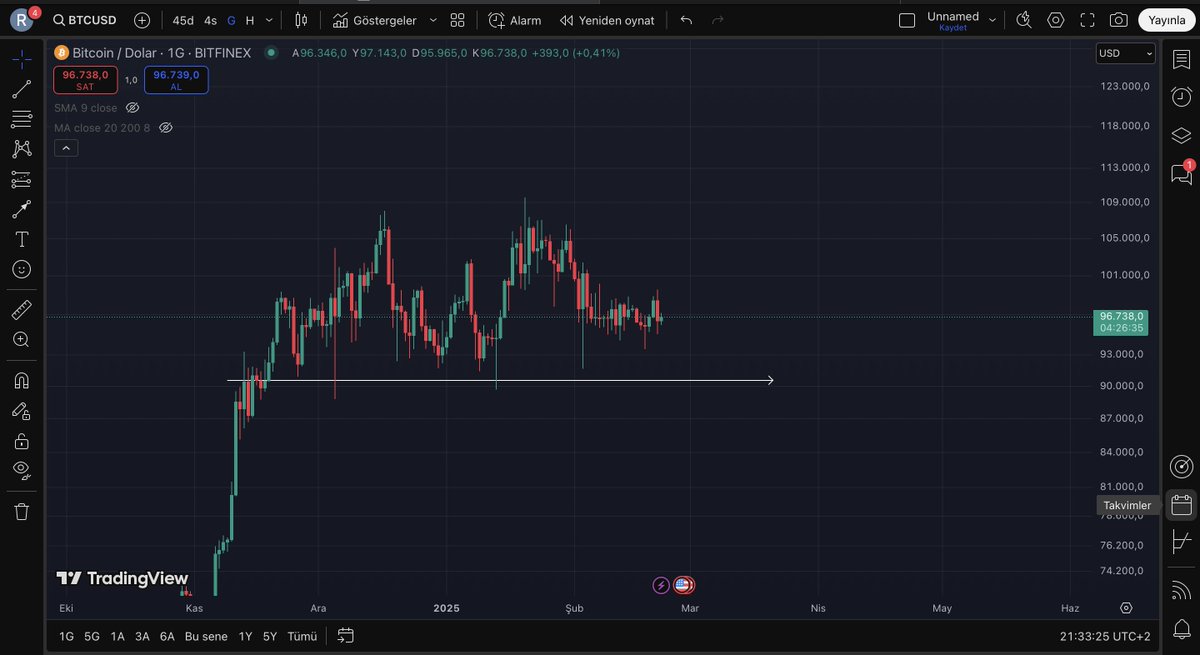Open the chat panel with unread badge
This screenshot has width=1200, height=655.
coord(1181,173)
